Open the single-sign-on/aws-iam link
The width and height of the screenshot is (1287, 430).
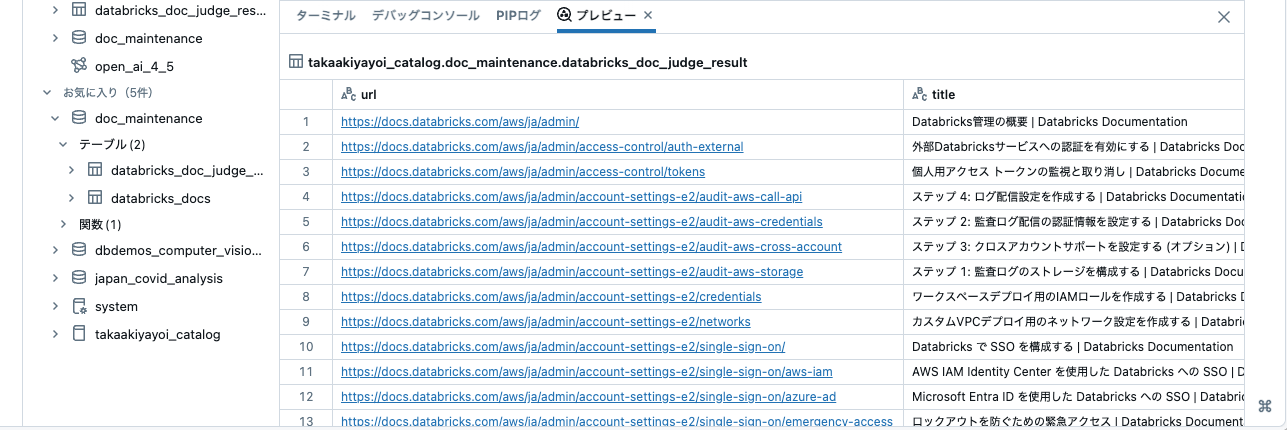[586, 372]
